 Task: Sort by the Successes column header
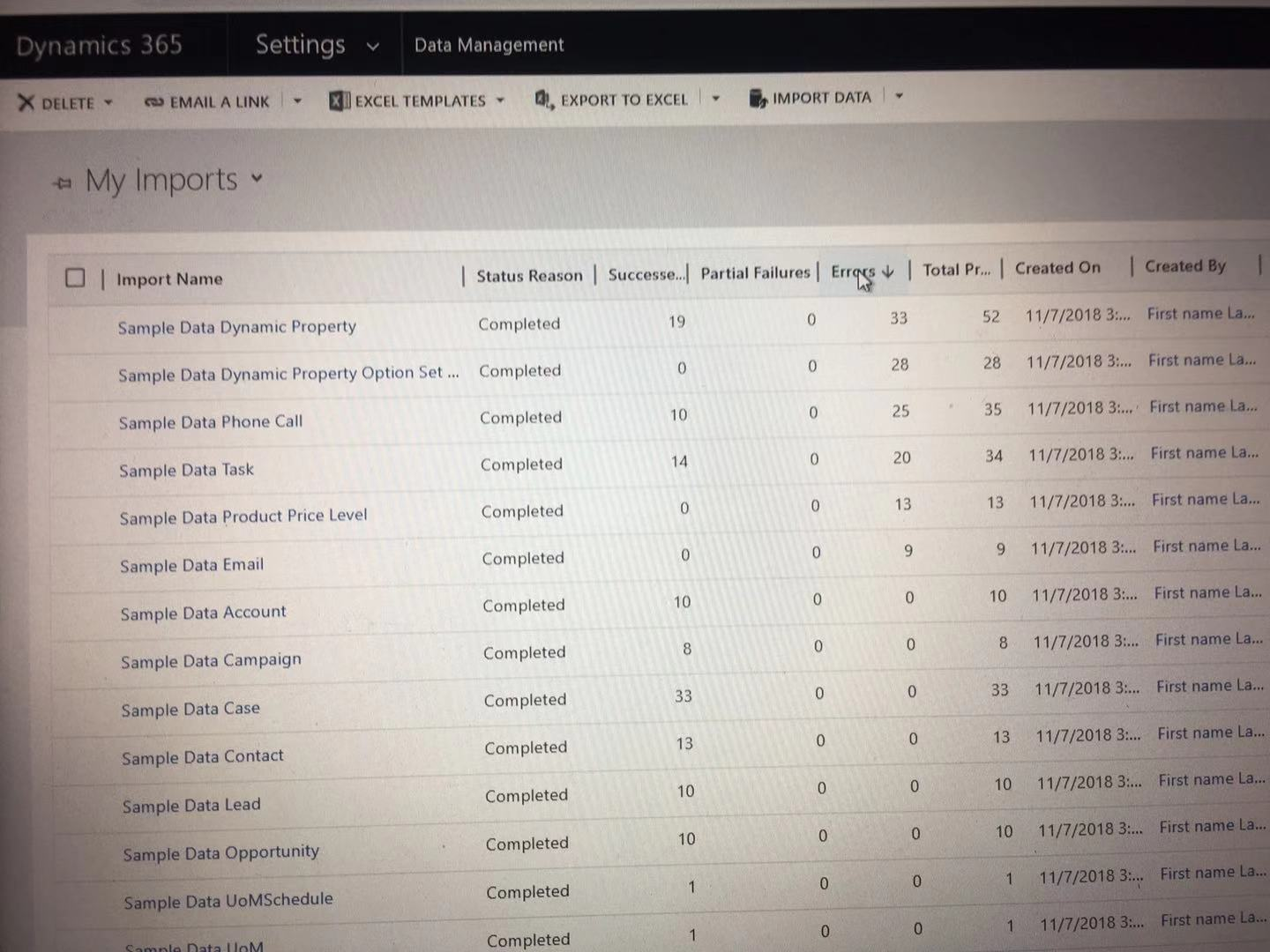[x=646, y=274]
